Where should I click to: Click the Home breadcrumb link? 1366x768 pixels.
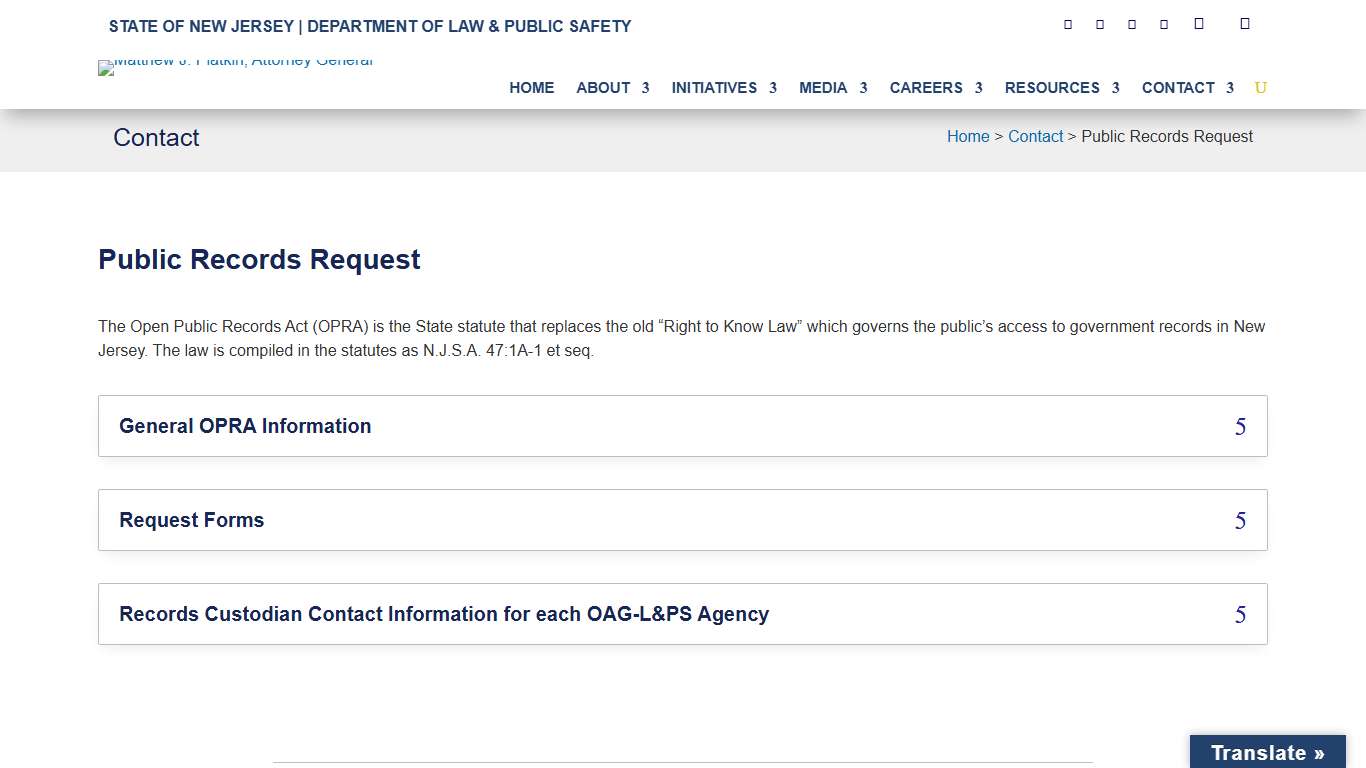(x=968, y=136)
